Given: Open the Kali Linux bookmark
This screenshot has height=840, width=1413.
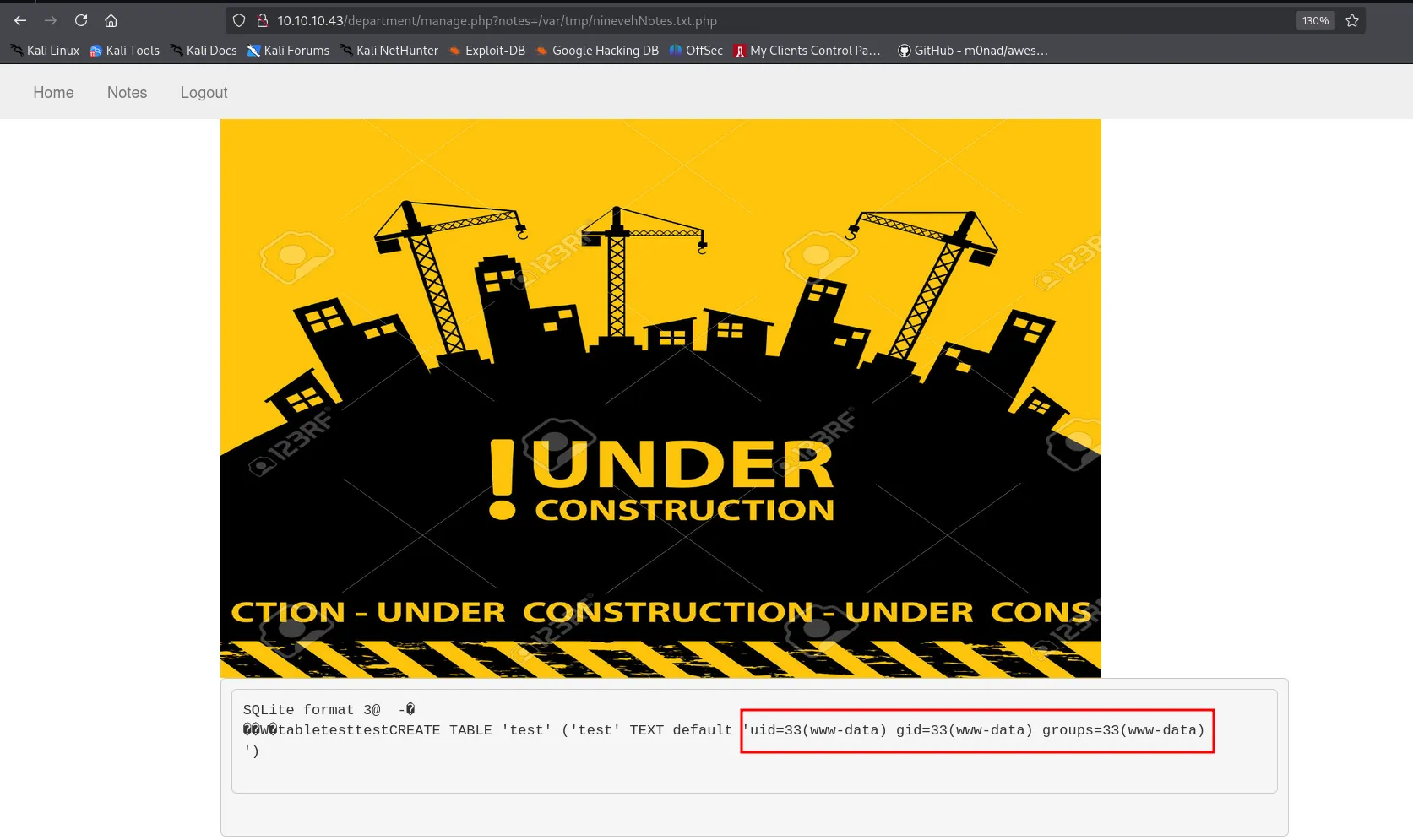Looking at the screenshot, I should click(46, 51).
